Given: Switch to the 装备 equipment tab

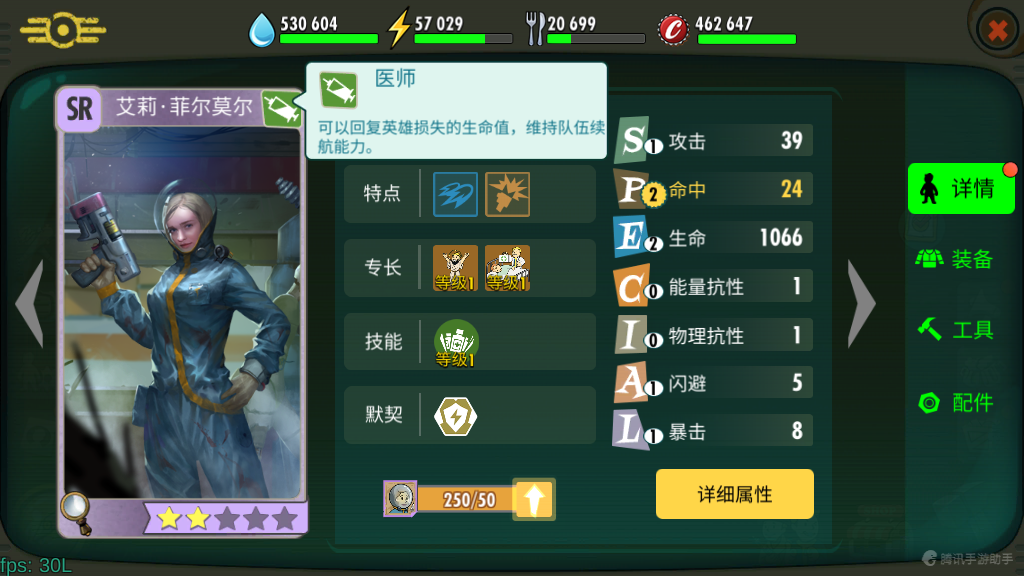Looking at the screenshot, I should click(x=954, y=259).
